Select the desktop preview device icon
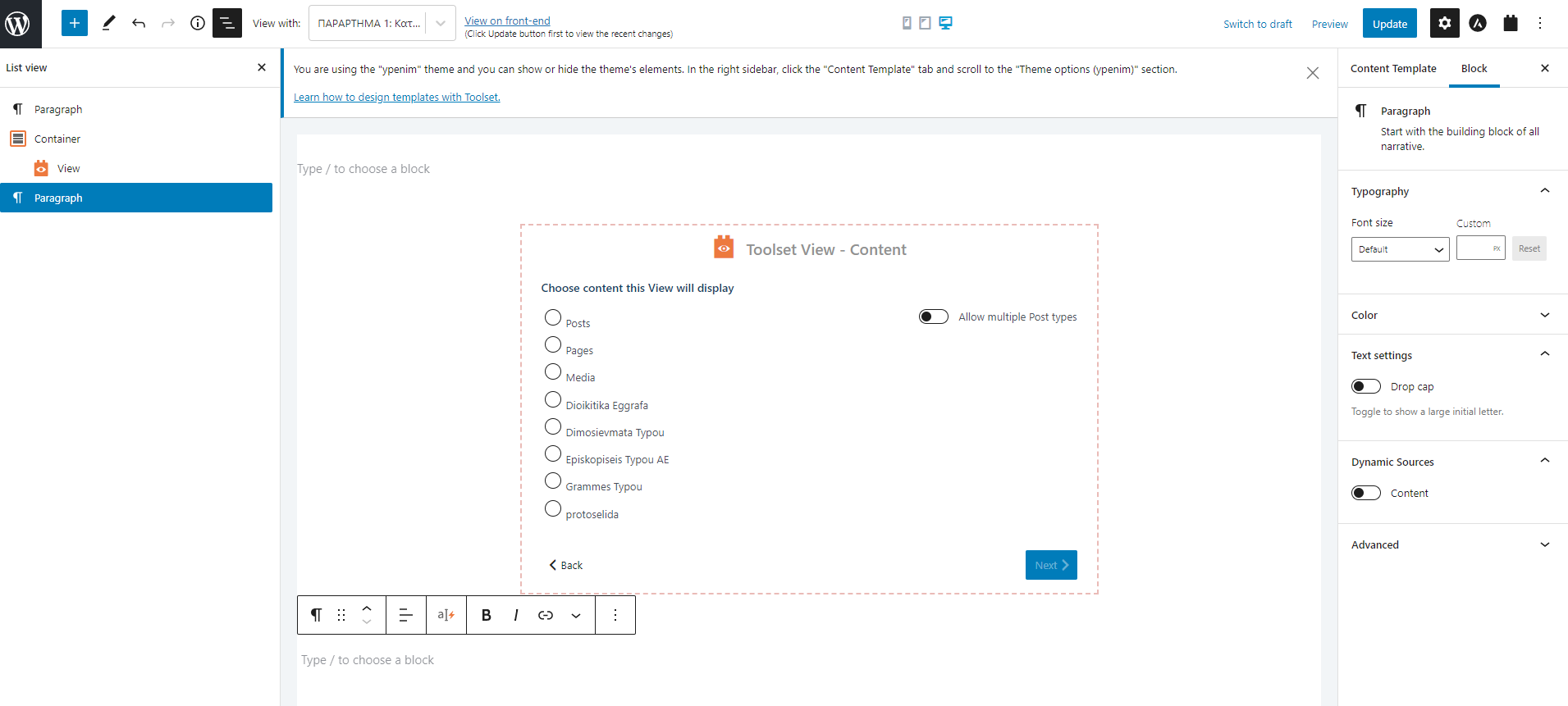 [x=945, y=23]
